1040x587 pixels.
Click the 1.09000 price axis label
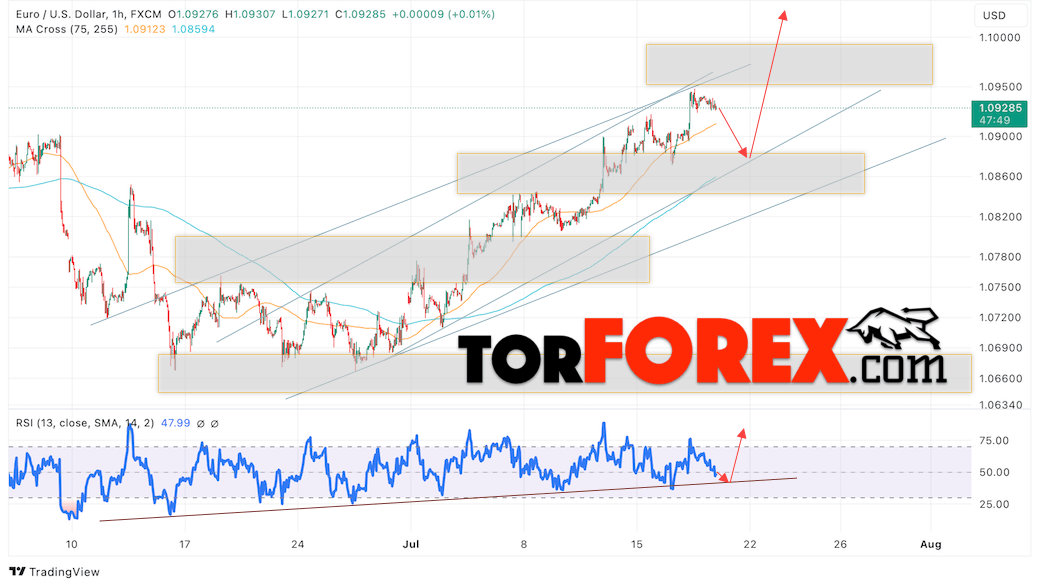point(1000,137)
